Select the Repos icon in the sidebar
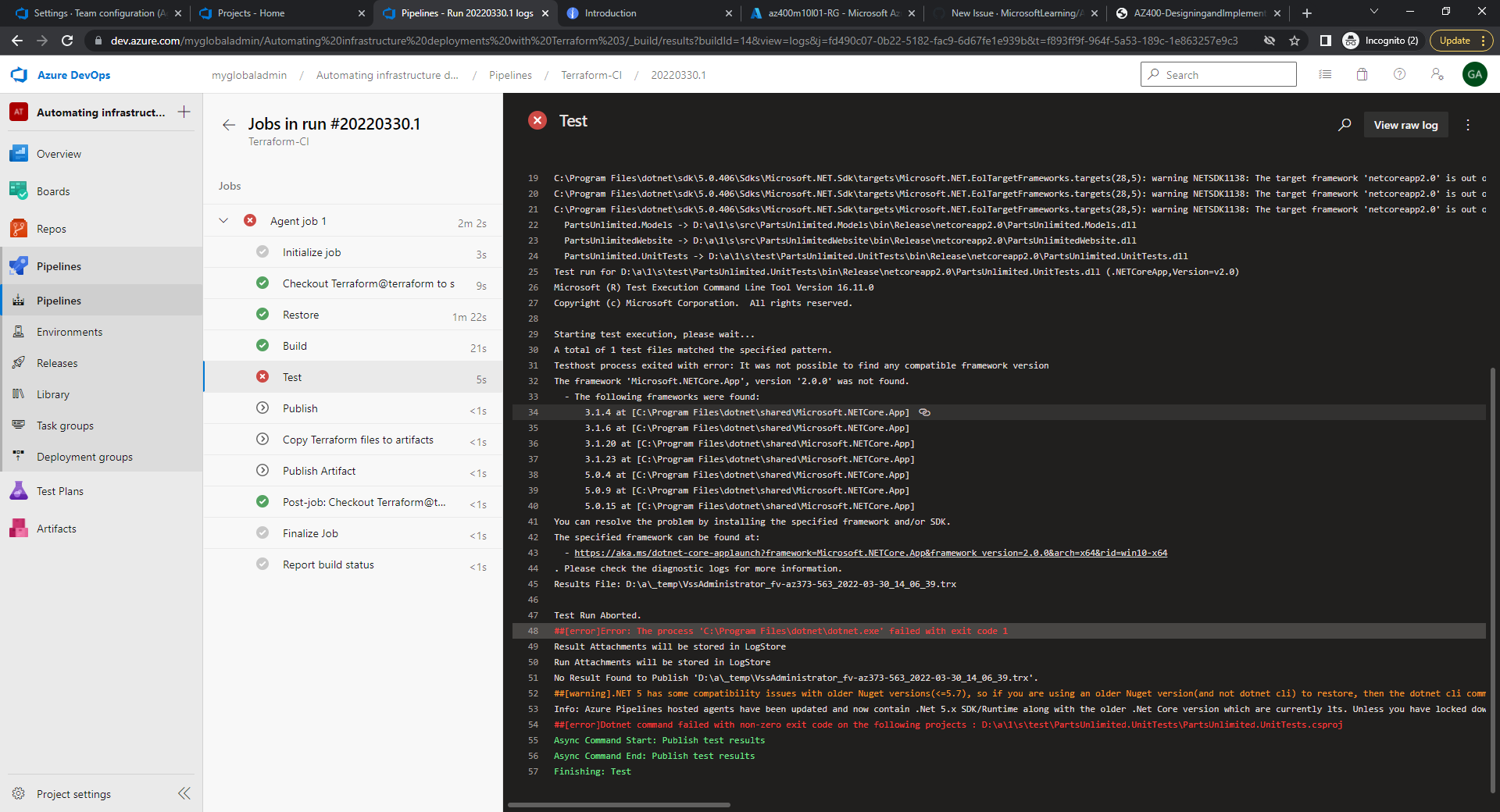 18,229
